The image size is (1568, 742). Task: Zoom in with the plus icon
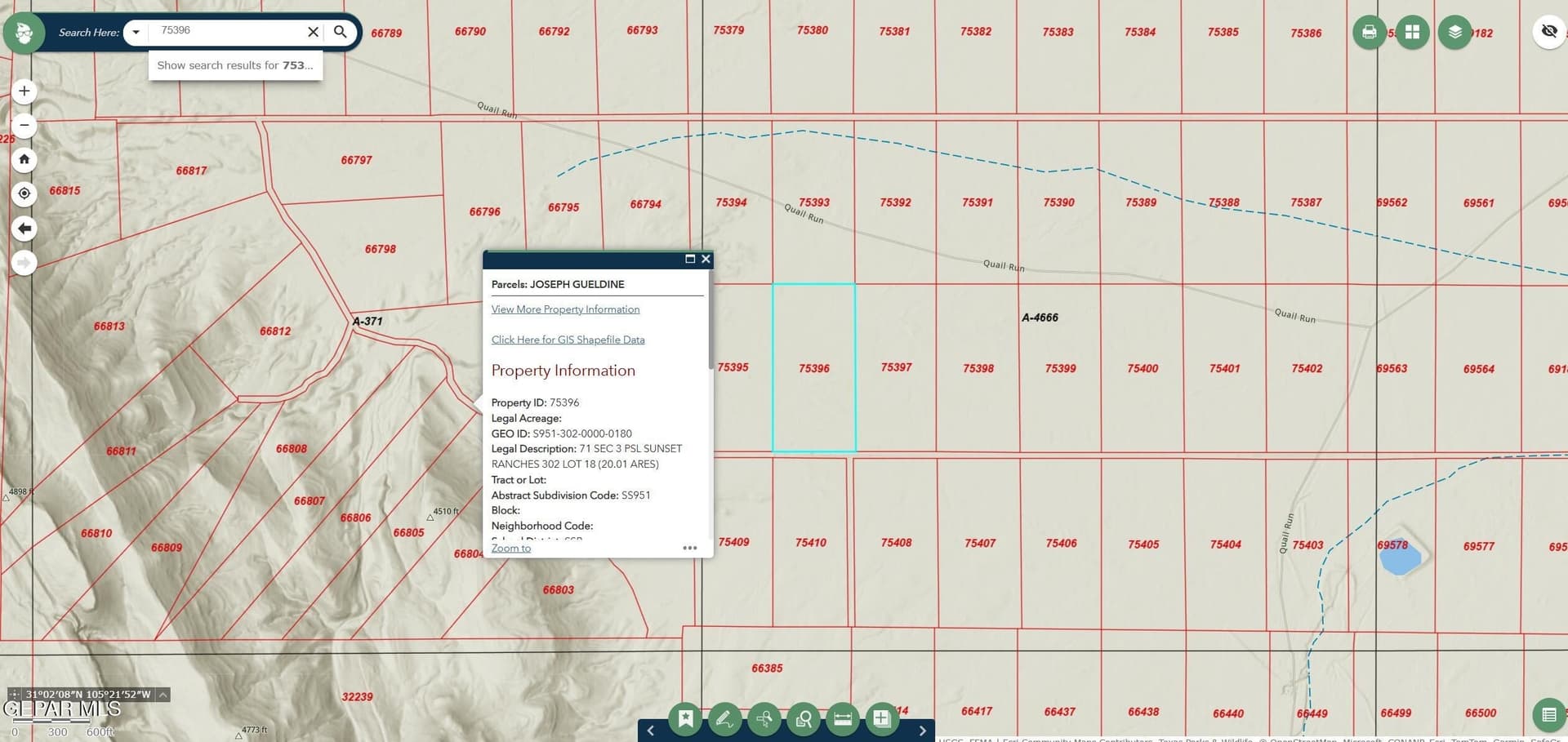pos(24,91)
